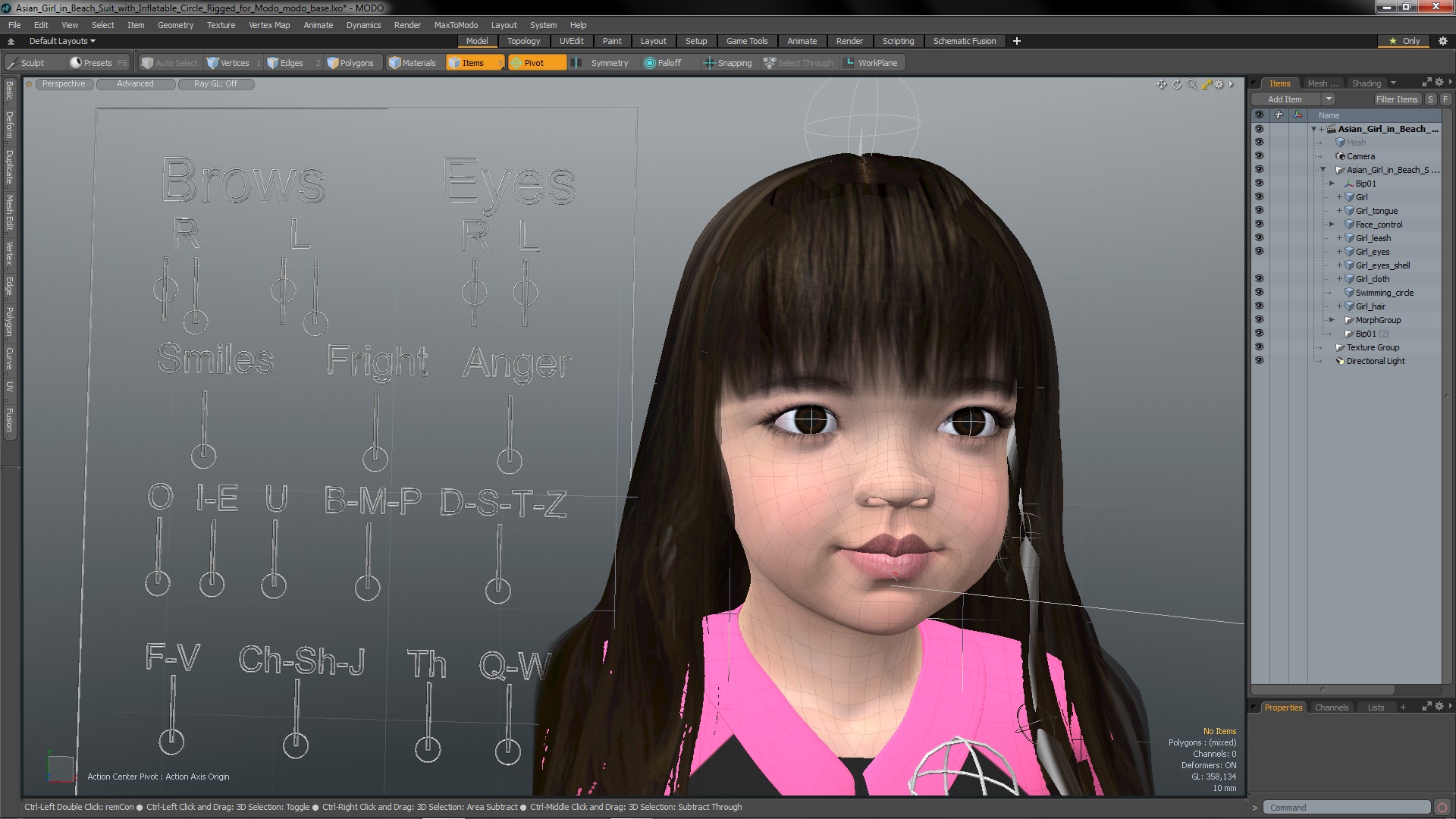Viewport: 1456px width, 819px height.
Task: Click the Fright slider handle in viewport
Action: pos(375,458)
